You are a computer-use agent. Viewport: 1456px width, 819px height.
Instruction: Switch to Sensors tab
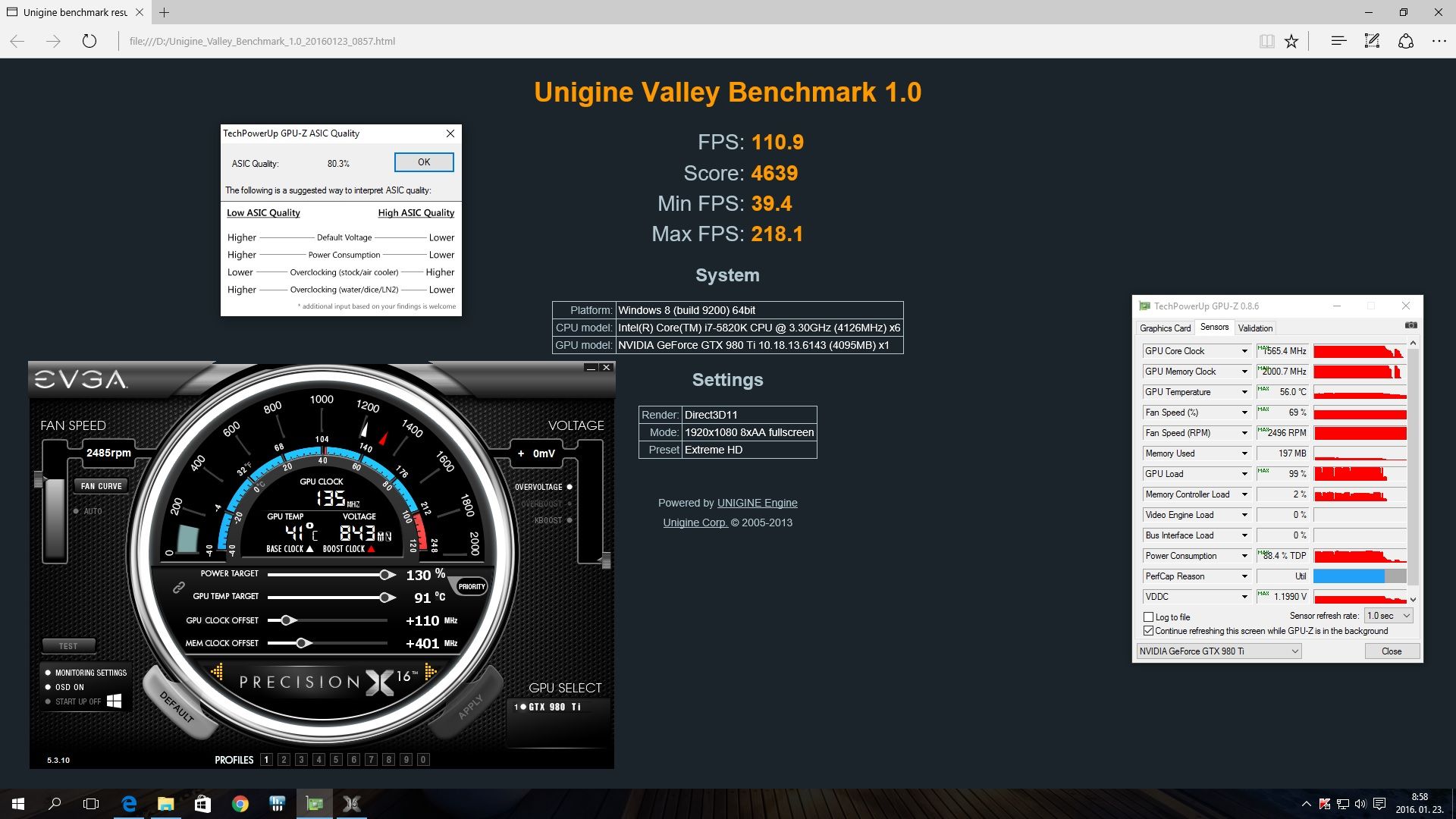click(x=1214, y=327)
